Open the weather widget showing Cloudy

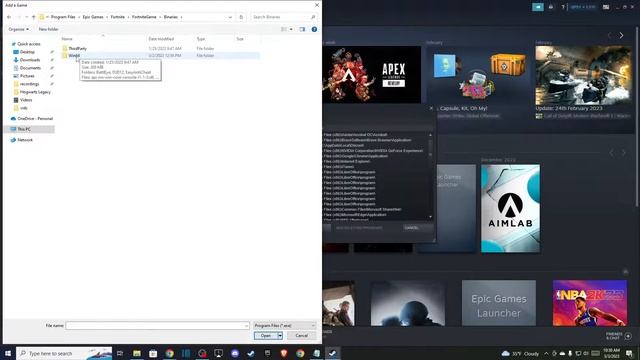(x=520, y=353)
